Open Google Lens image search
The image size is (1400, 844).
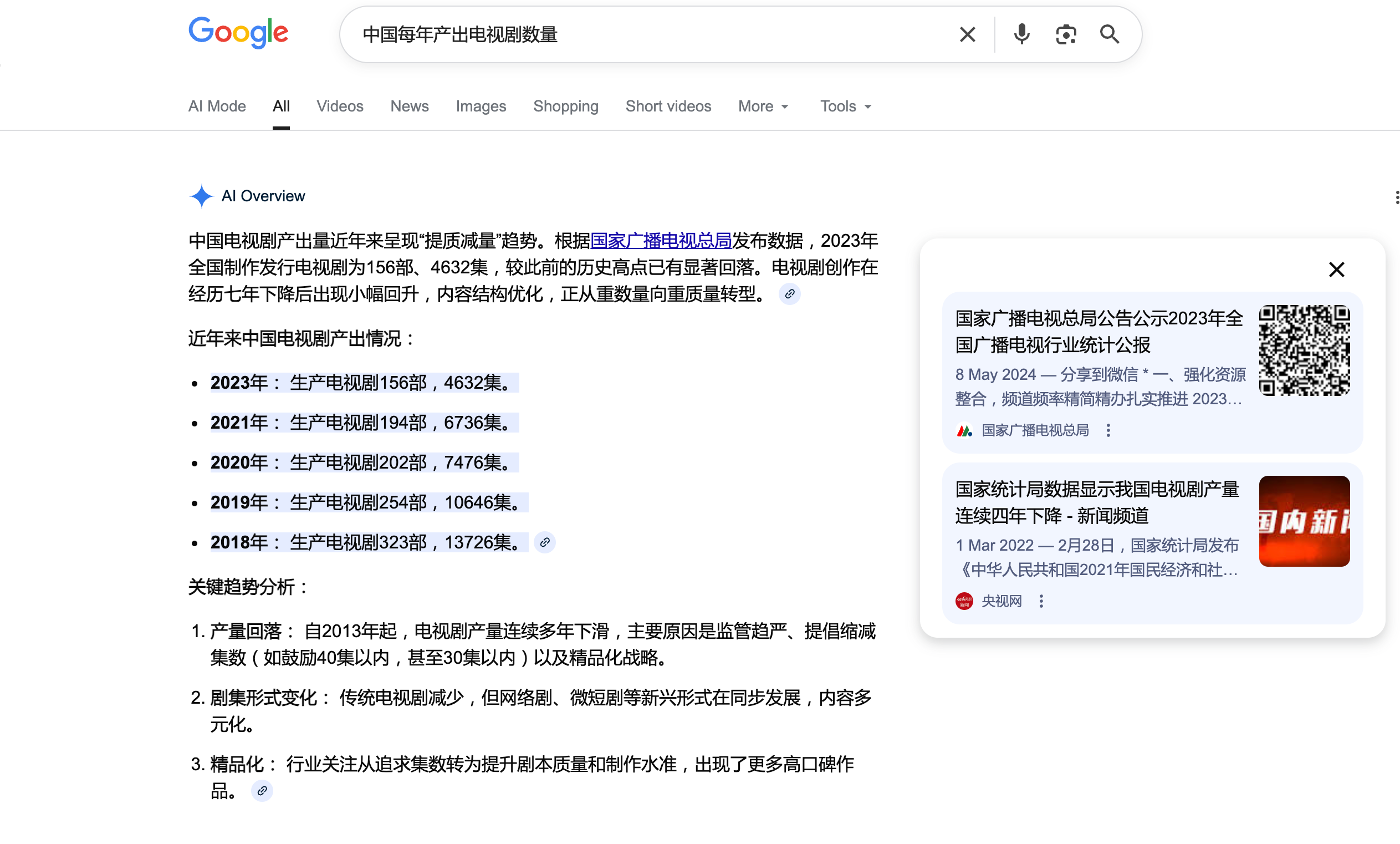(x=1065, y=35)
